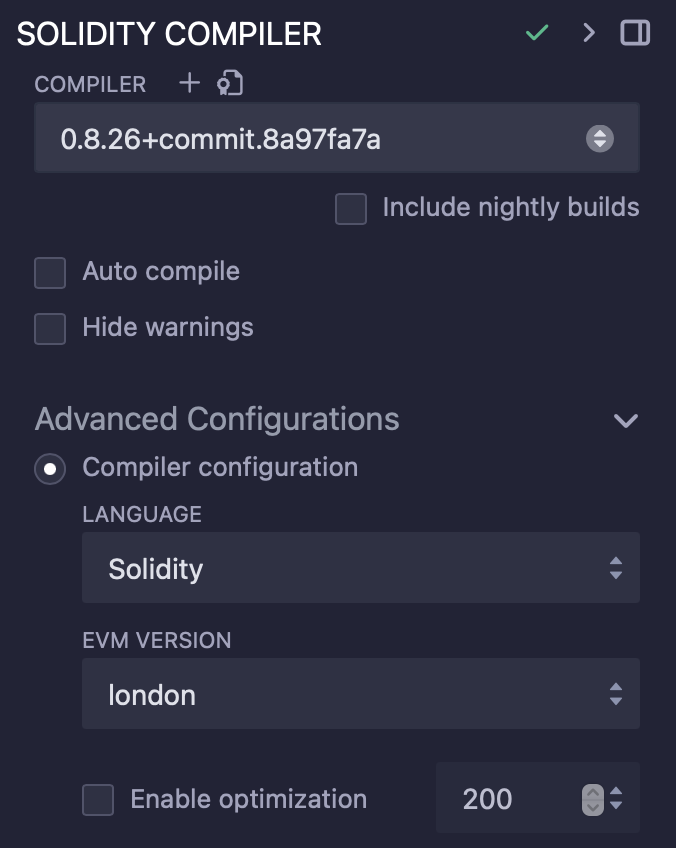
Task: Select the Compiler configuration radio button
Action: (50, 468)
